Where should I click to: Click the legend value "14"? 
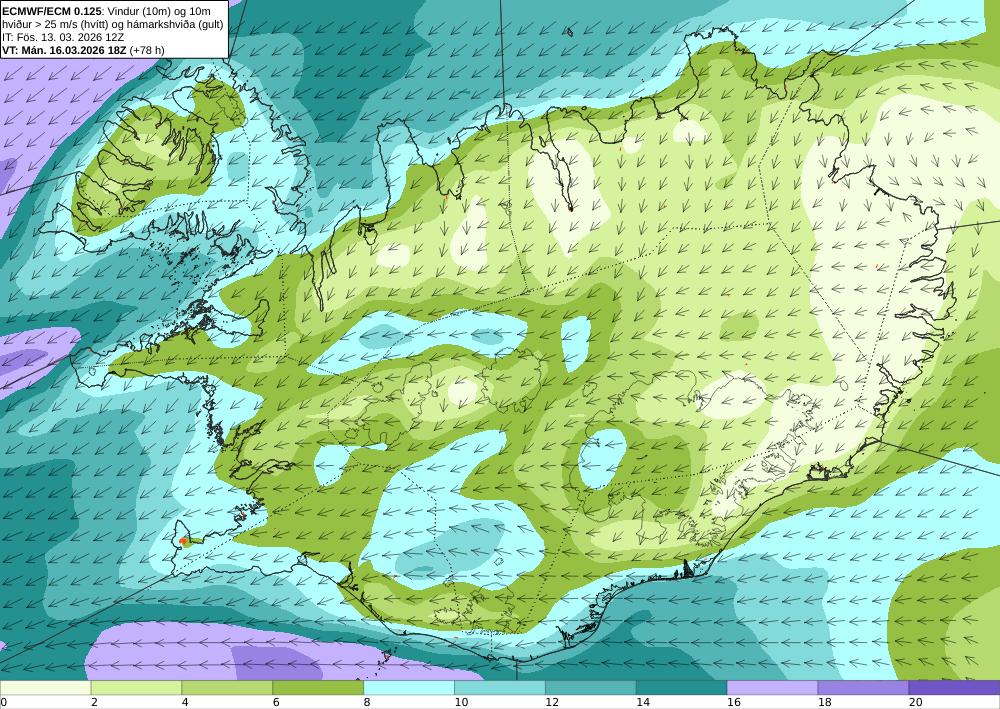(x=643, y=702)
